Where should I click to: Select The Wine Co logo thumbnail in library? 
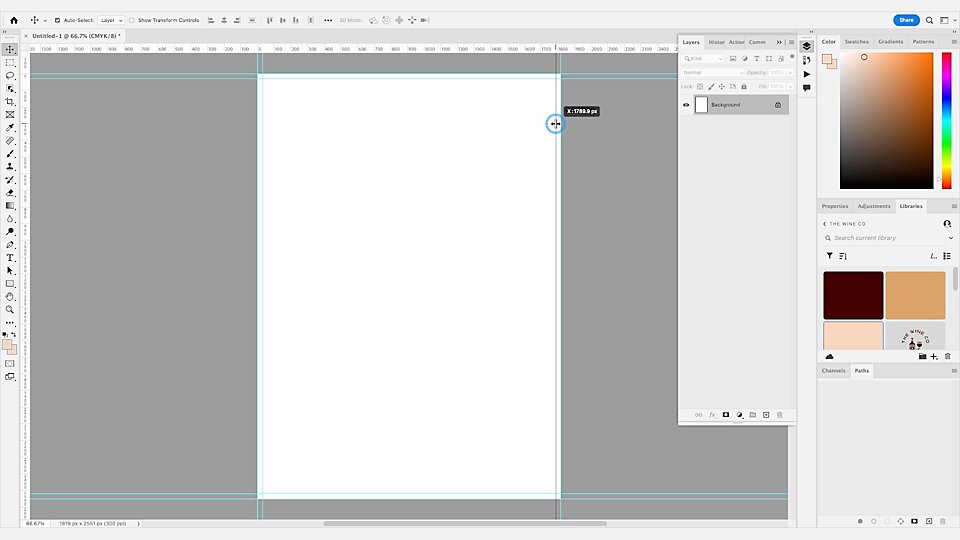pos(915,337)
